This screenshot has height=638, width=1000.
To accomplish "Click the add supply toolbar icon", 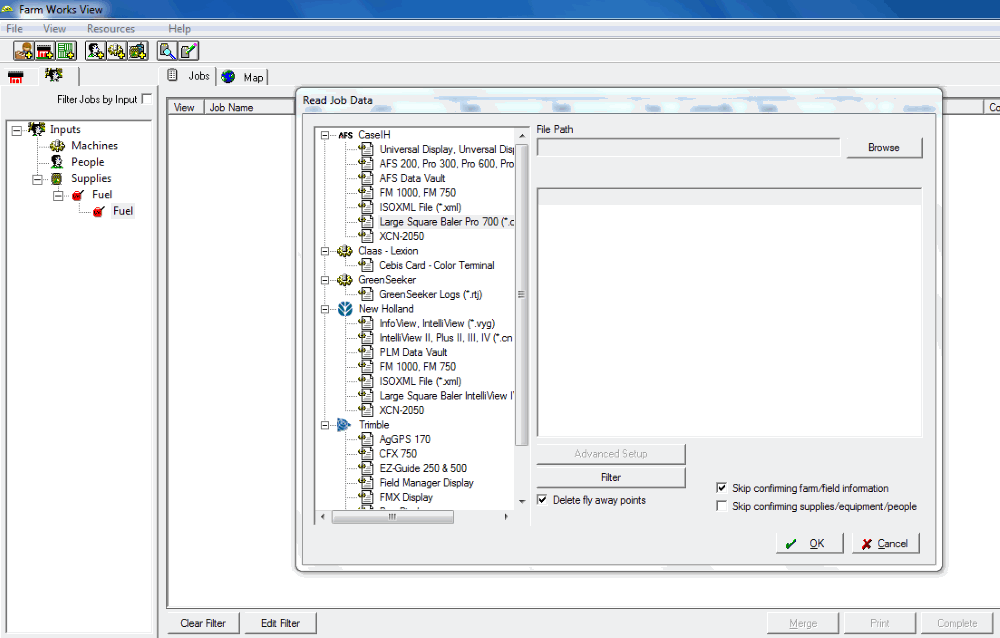I will [138, 50].
